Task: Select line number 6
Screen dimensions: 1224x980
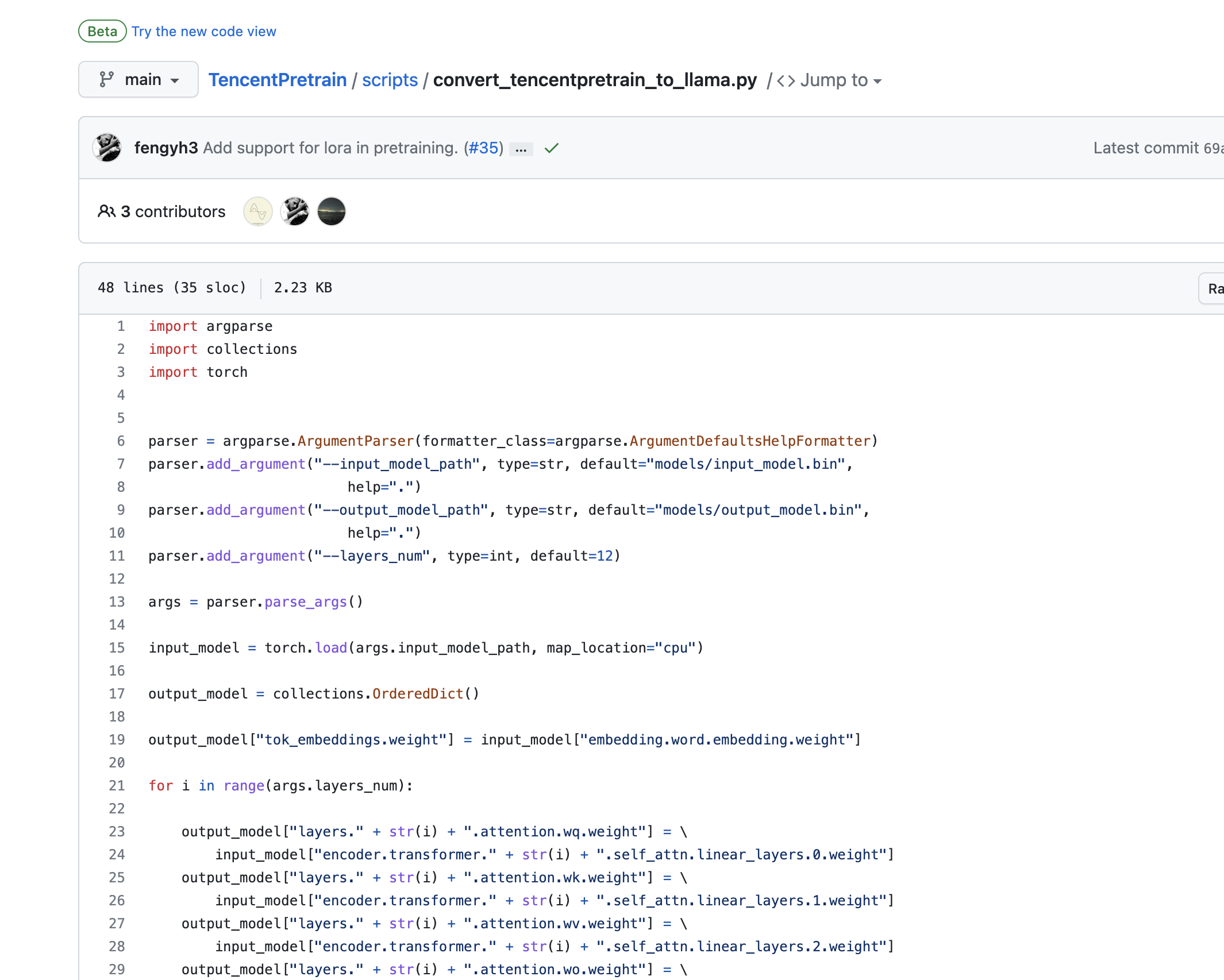Action: pos(121,441)
